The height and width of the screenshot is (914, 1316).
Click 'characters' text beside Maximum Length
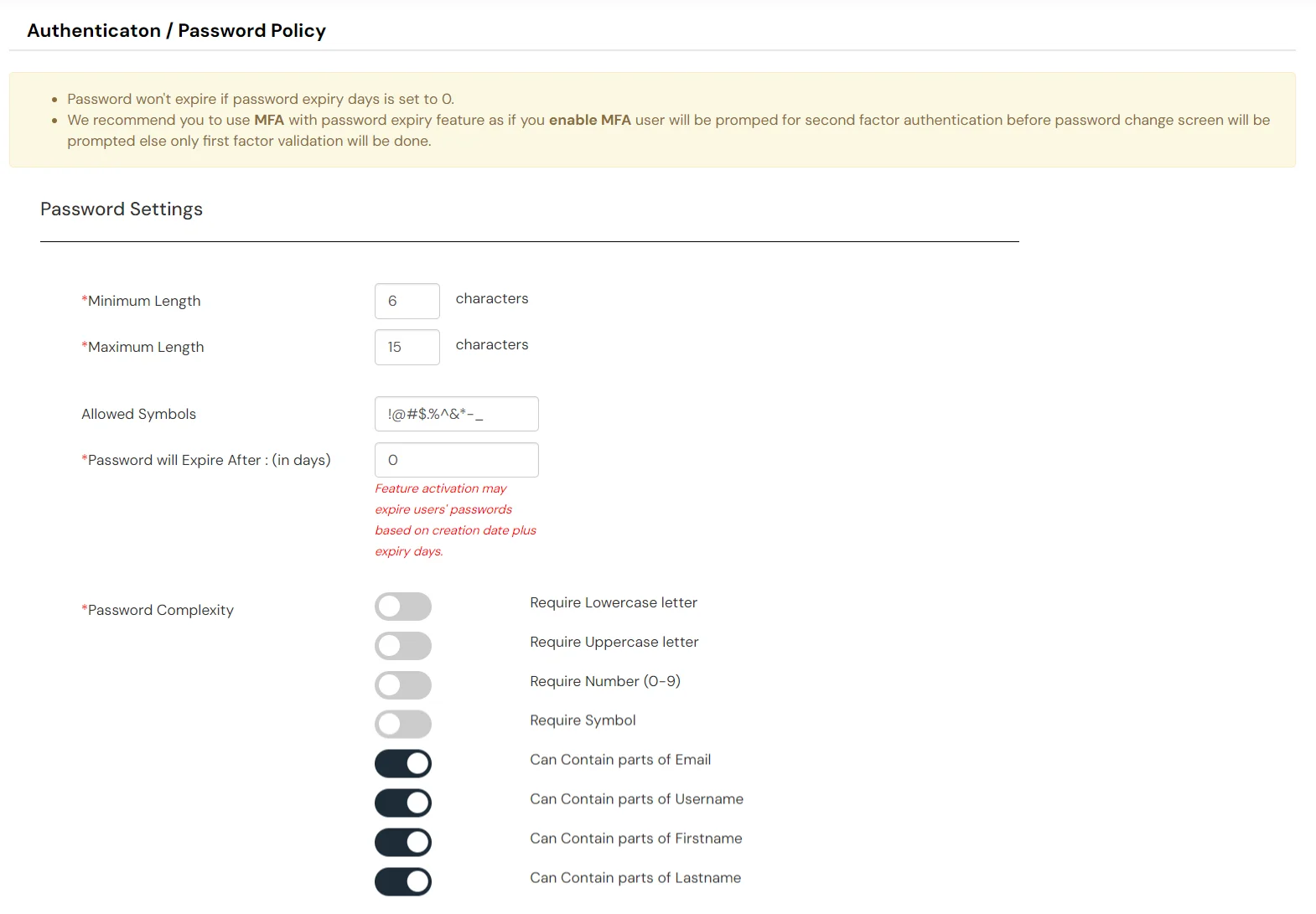(x=492, y=344)
